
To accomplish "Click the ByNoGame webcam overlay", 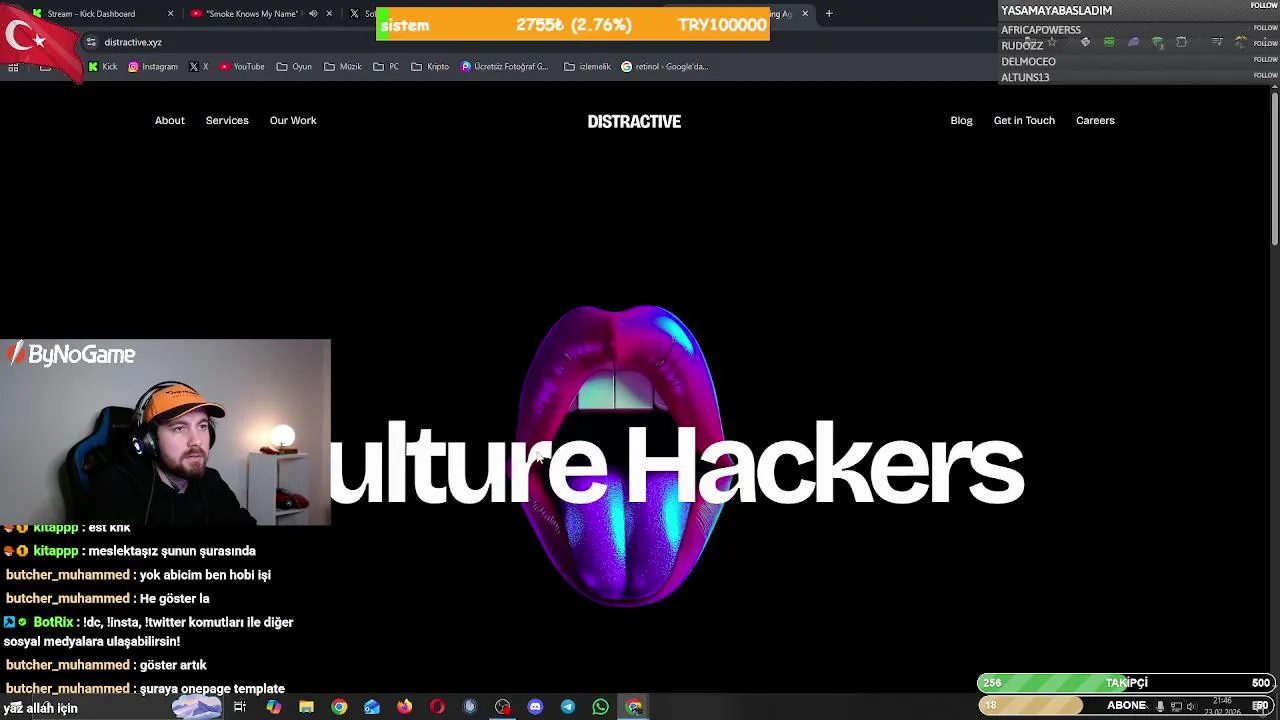I will pyautogui.click(x=165, y=432).
